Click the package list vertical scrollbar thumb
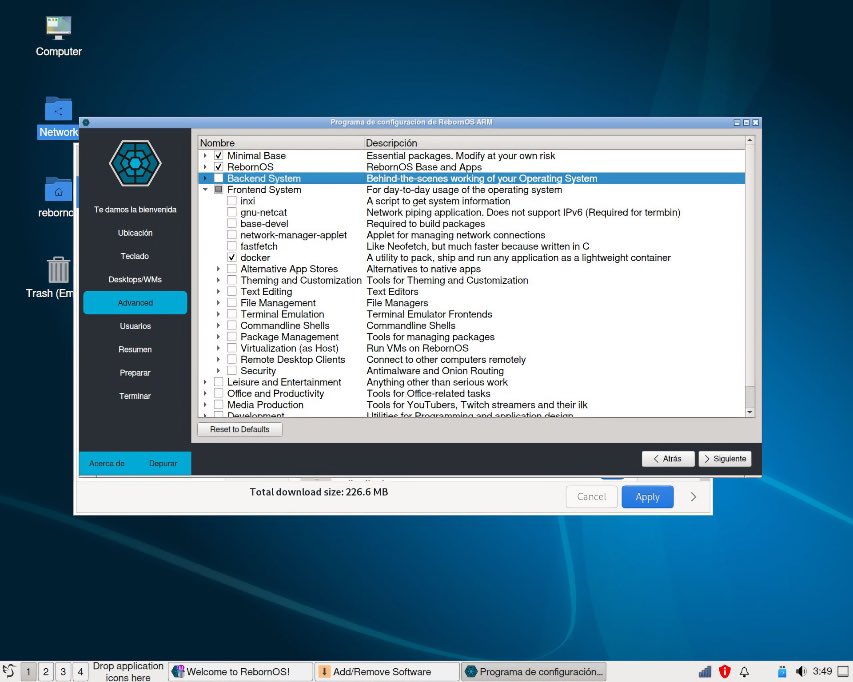 [750, 396]
